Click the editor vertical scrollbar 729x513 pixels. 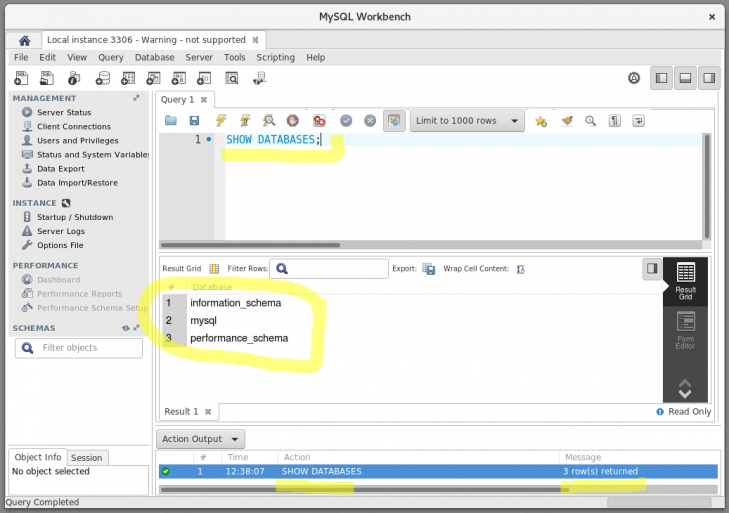tap(707, 186)
